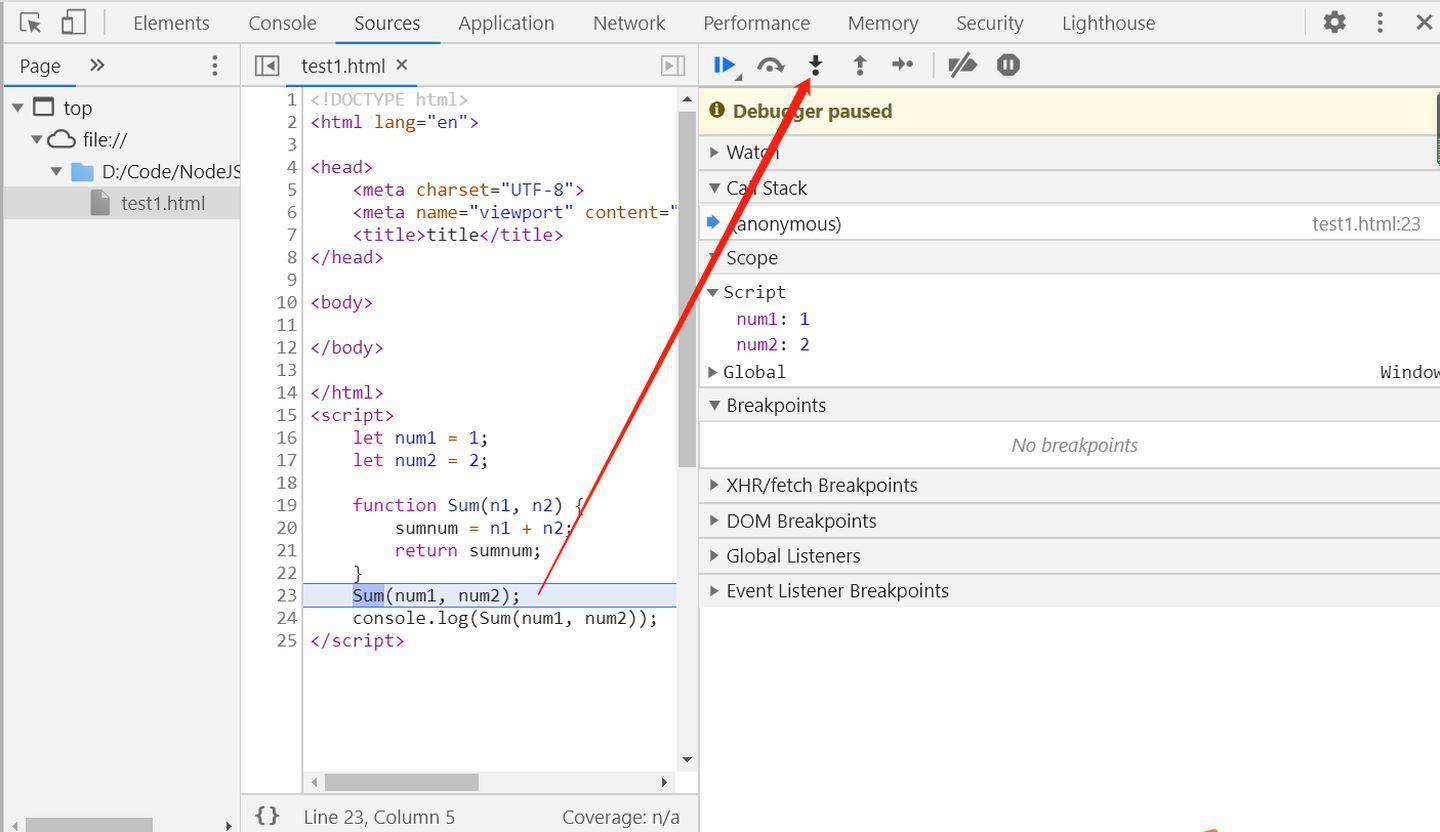Switch to the Console tab
The image size is (1440, 832).
tap(282, 23)
